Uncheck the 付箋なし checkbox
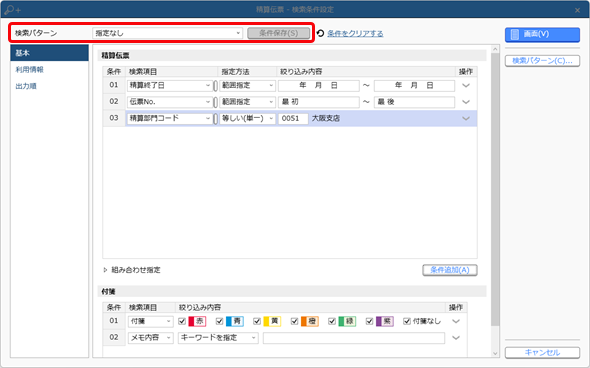The image size is (590, 368). (407, 321)
